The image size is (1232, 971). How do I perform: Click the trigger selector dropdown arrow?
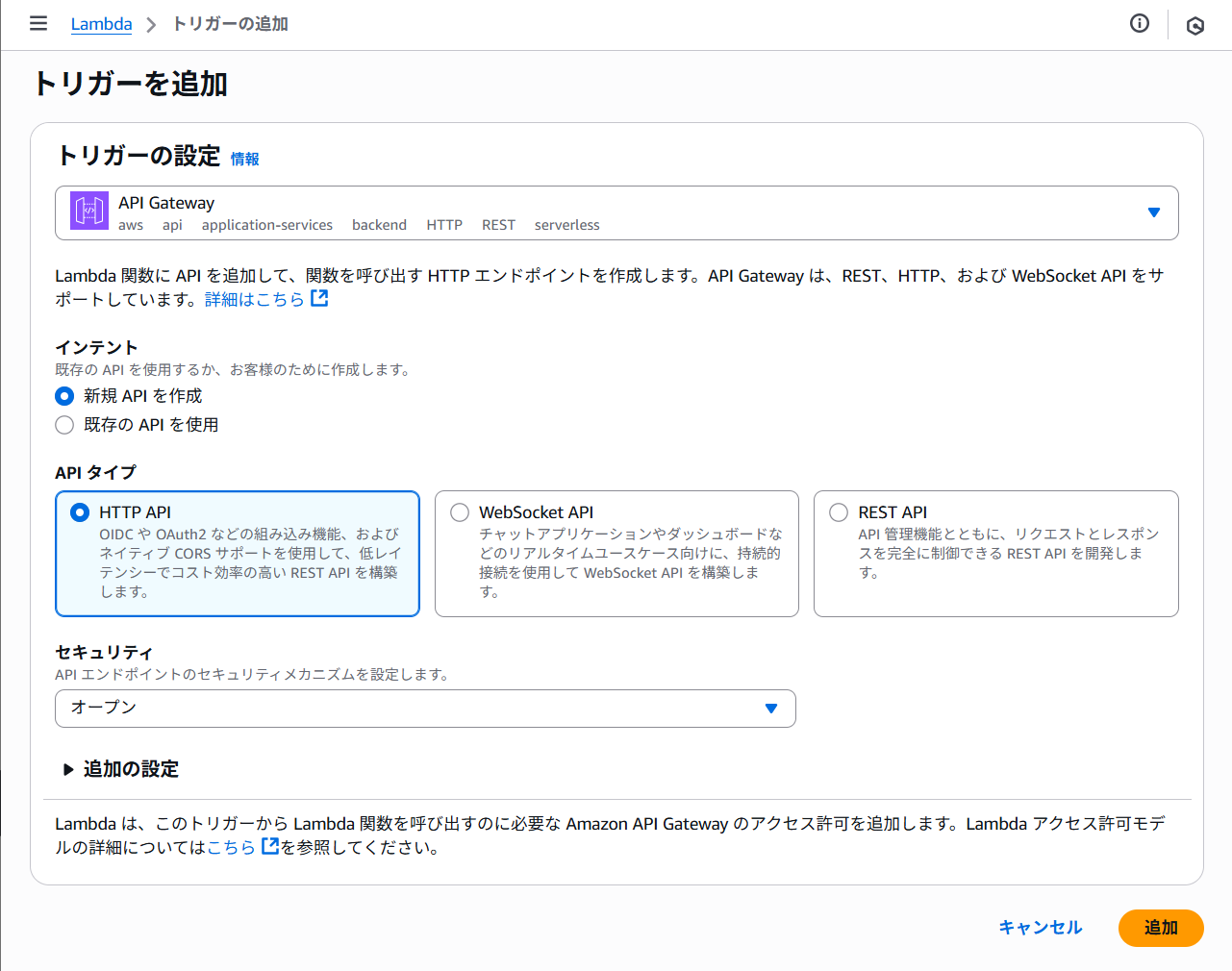pyautogui.click(x=1153, y=212)
